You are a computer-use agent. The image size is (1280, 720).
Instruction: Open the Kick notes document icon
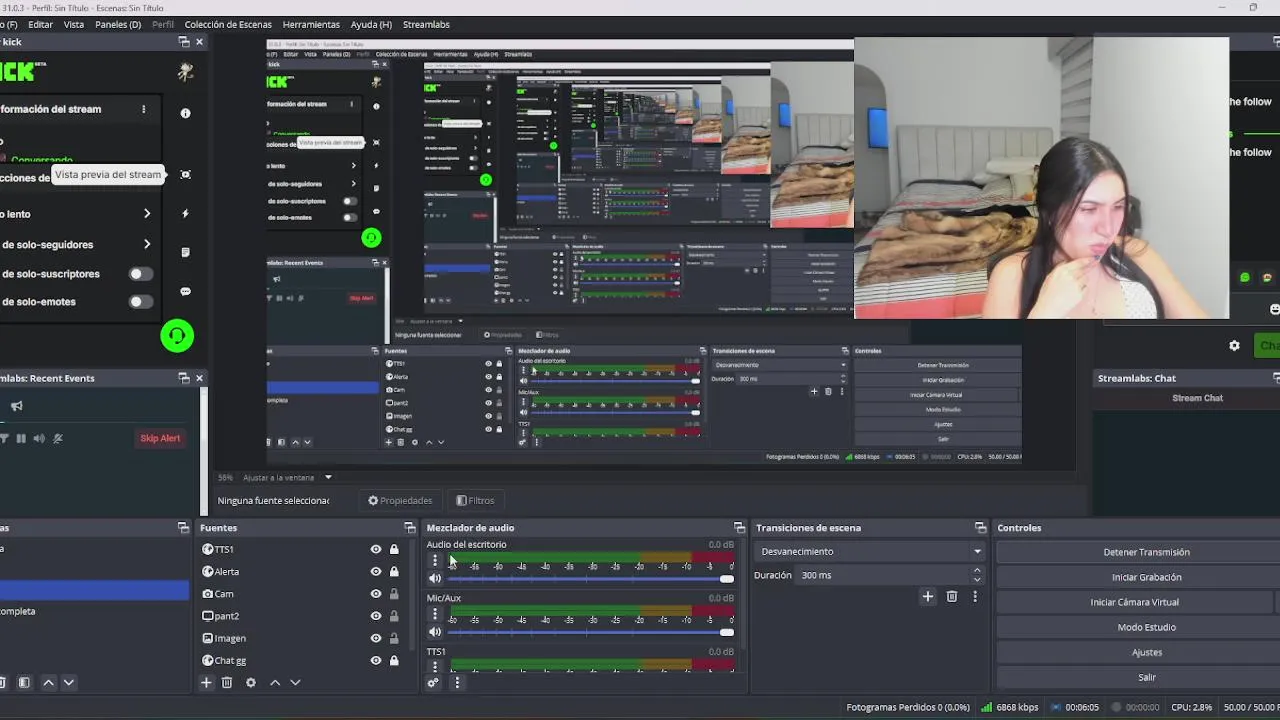coord(185,252)
